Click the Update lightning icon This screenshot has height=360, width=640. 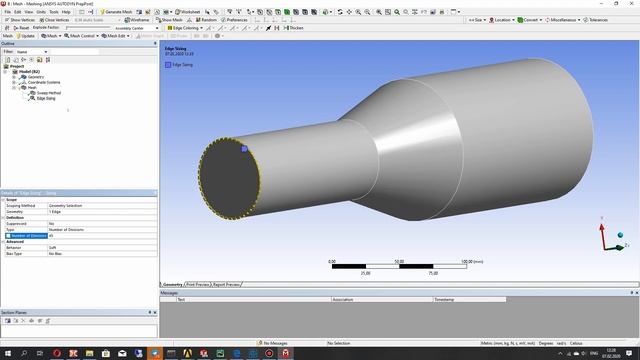[x=19, y=36]
